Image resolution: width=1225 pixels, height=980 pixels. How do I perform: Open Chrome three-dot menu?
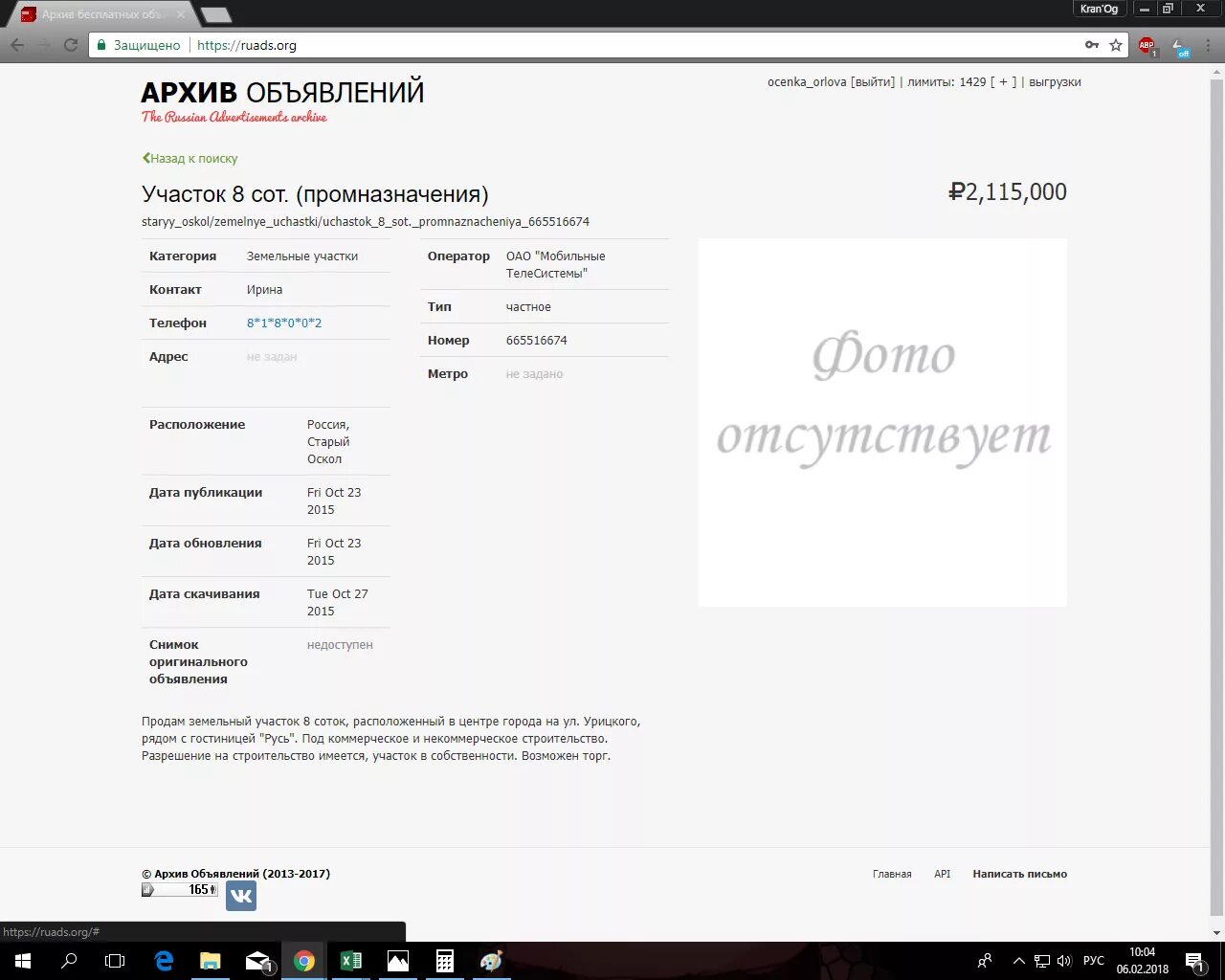point(1209,45)
